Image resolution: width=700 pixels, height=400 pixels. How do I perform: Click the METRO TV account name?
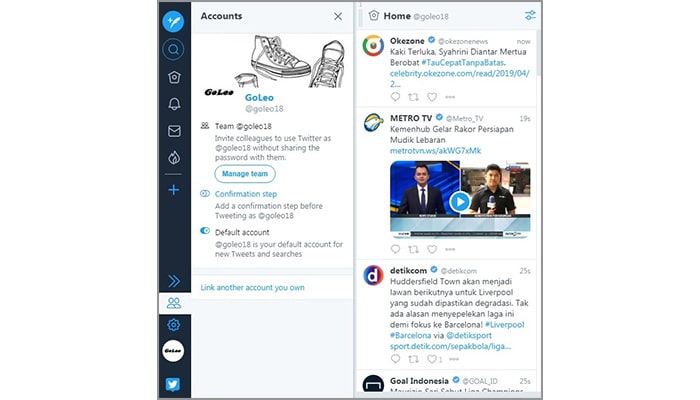[x=411, y=118]
